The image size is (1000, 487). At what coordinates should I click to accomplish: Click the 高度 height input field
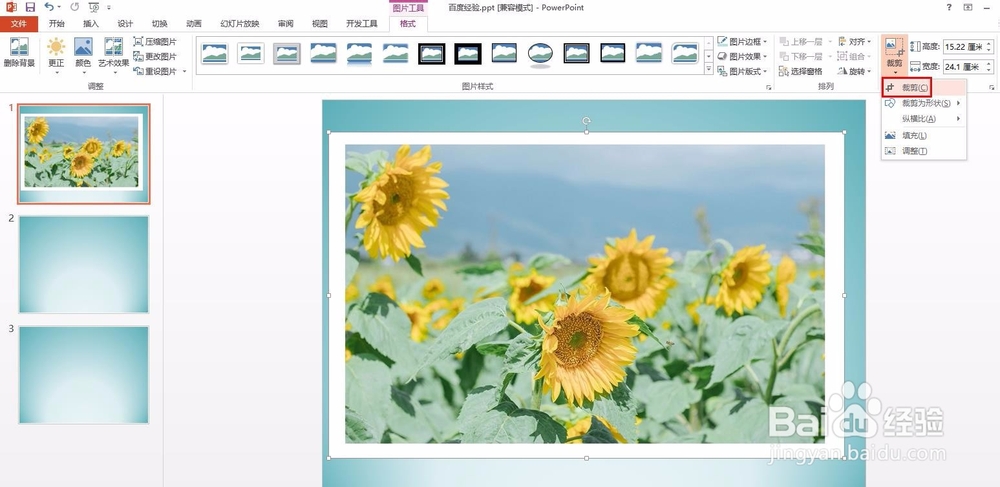(x=963, y=47)
